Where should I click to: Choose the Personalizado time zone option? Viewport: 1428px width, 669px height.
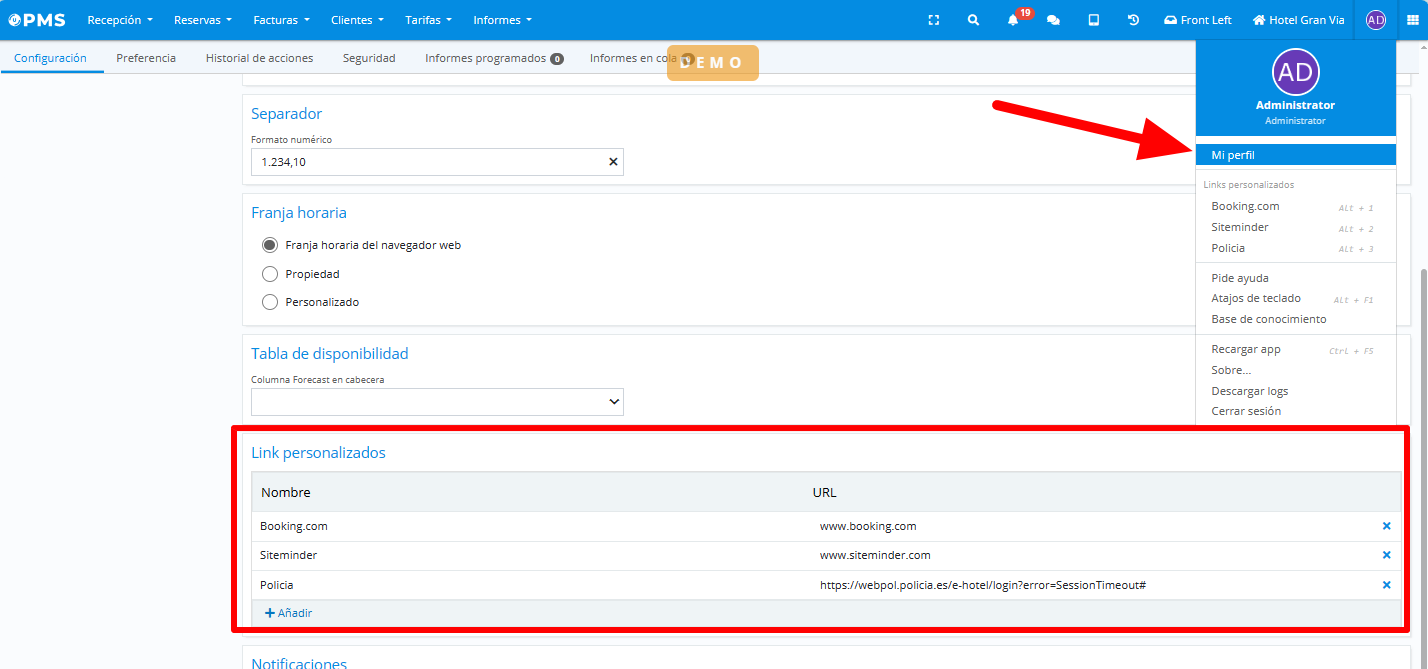point(269,302)
